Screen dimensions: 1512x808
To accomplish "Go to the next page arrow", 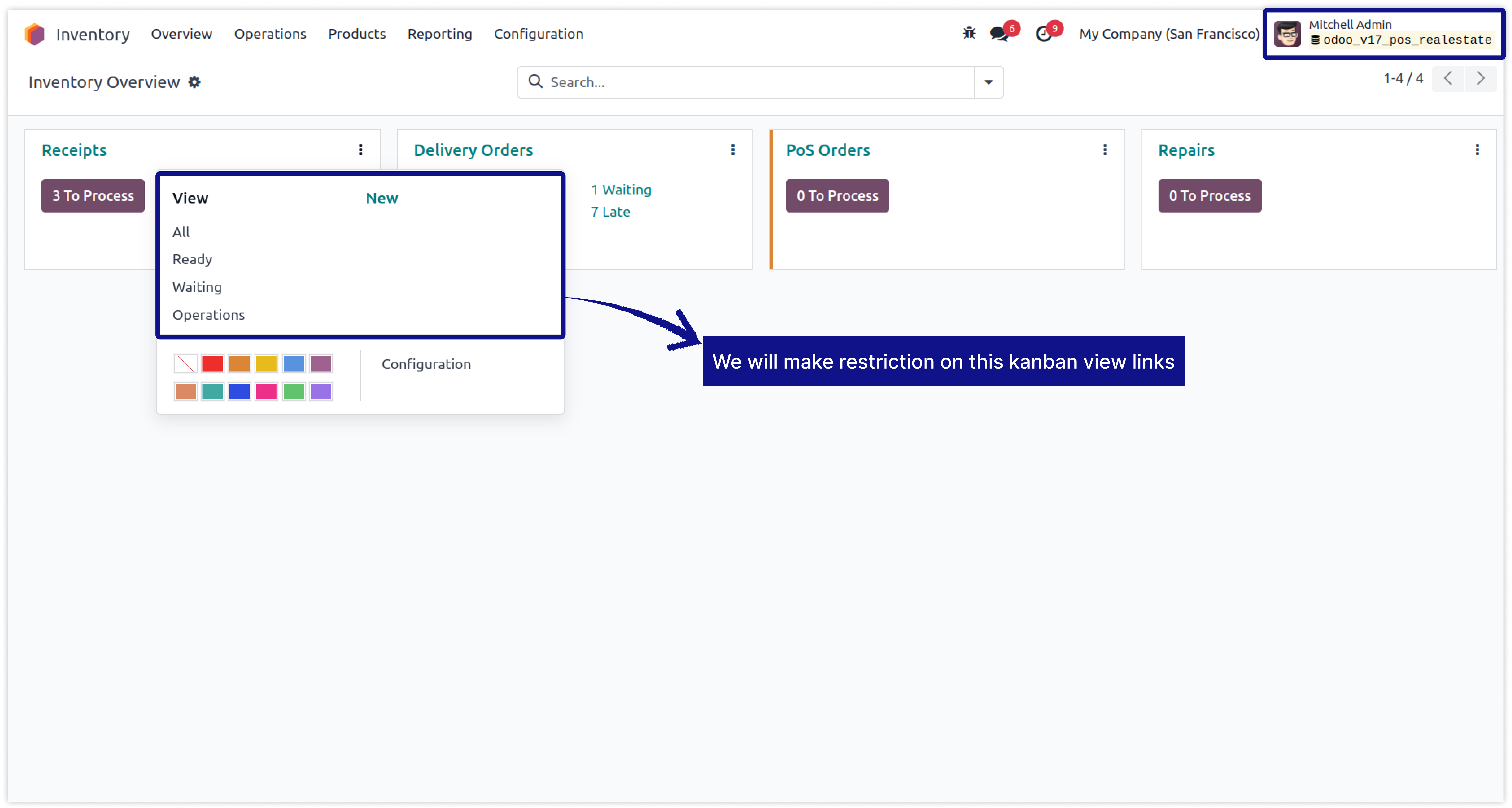I will coord(1481,79).
